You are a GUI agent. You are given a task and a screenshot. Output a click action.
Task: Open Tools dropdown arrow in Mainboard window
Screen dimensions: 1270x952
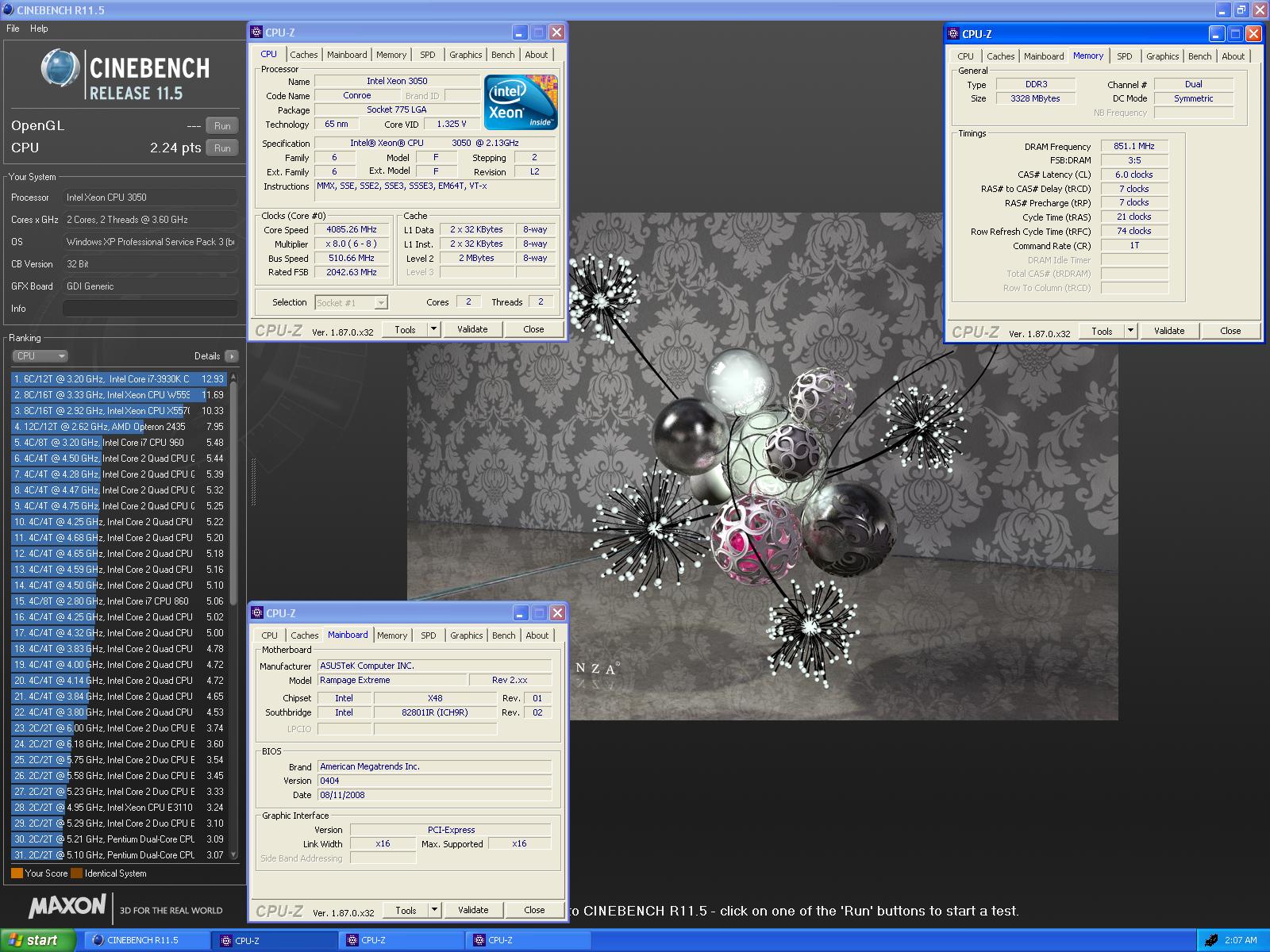[434, 910]
